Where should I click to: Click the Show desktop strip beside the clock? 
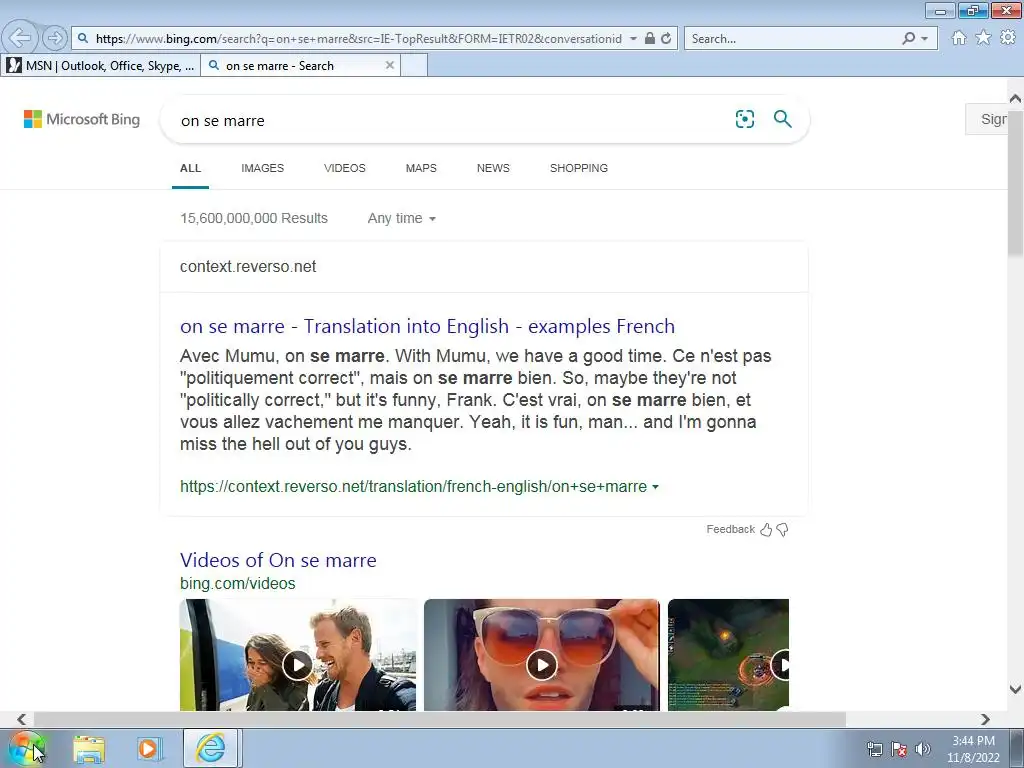coord(1017,748)
